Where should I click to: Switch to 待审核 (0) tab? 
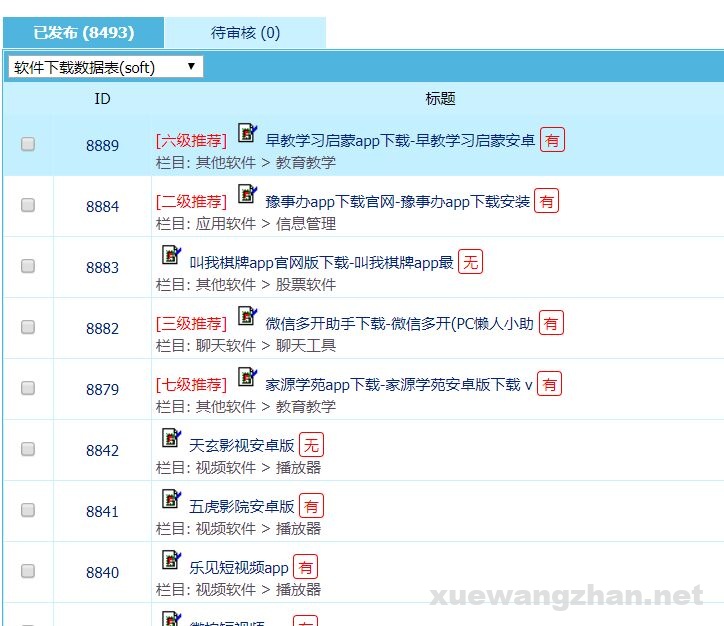245,32
